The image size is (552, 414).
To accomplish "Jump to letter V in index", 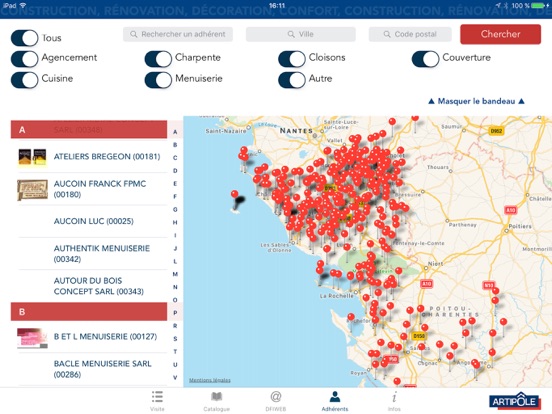I will tap(175, 377).
